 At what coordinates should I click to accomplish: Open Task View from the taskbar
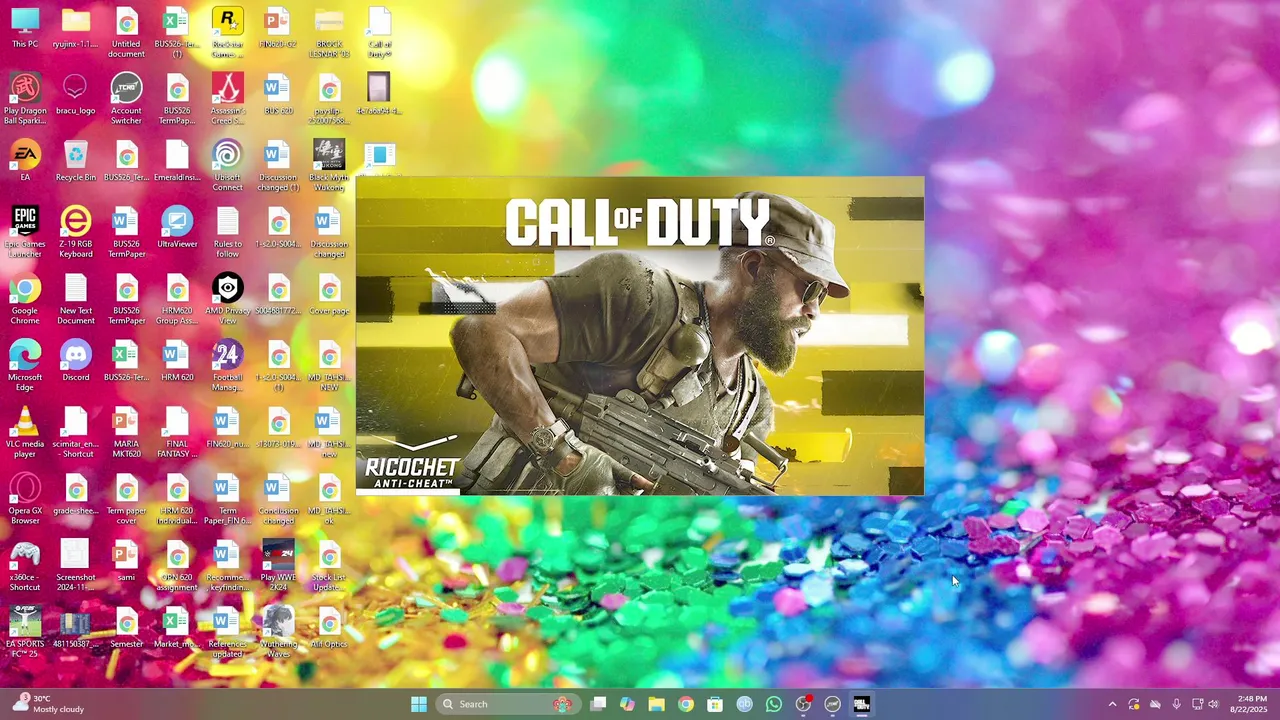[x=598, y=704]
